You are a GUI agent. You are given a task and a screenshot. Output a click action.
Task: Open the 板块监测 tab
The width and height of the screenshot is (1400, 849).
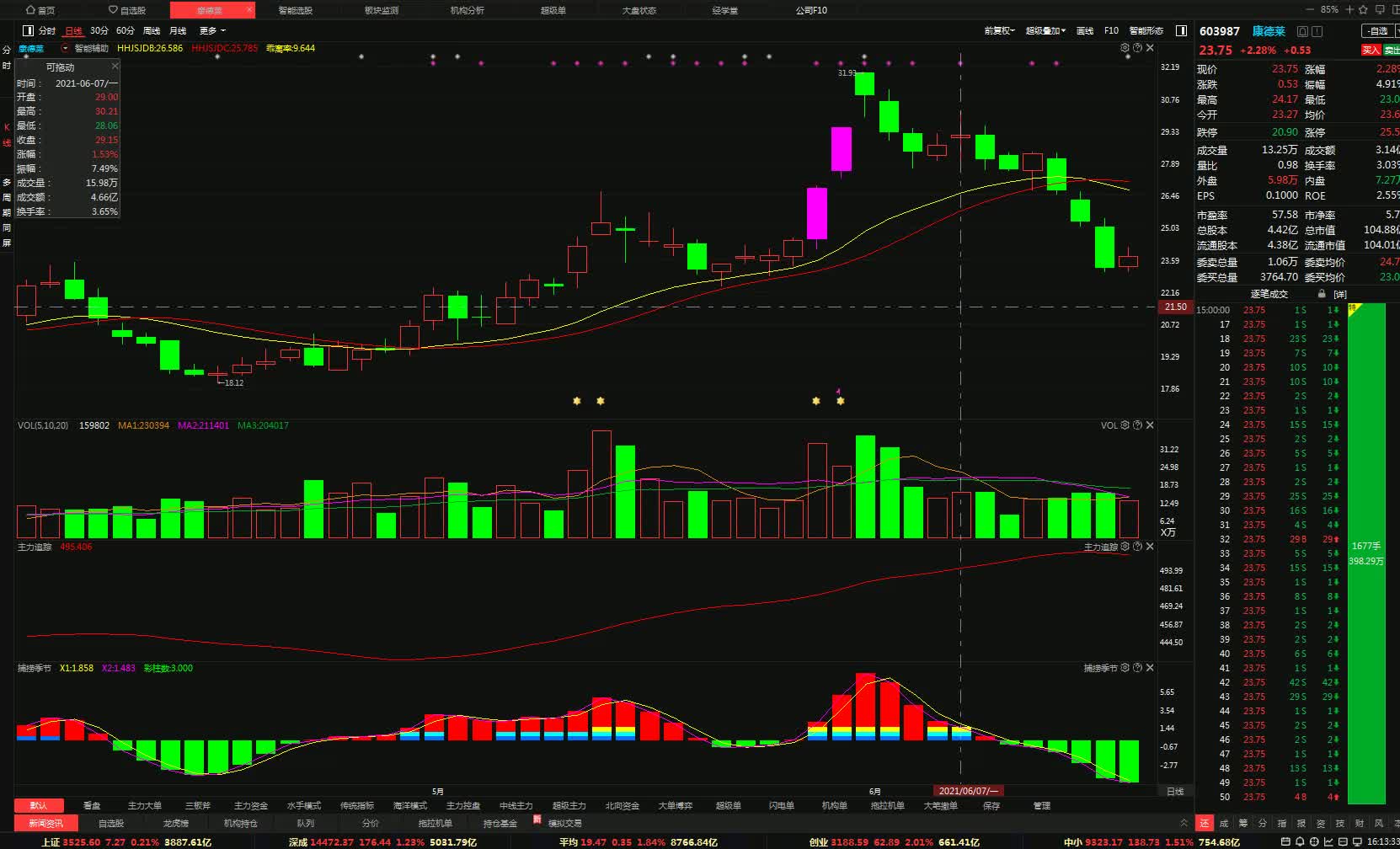point(381,10)
